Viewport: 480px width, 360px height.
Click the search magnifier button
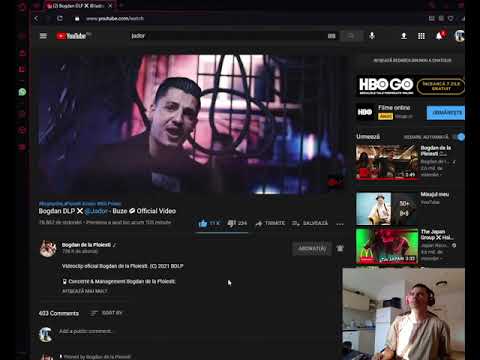pos(351,36)
